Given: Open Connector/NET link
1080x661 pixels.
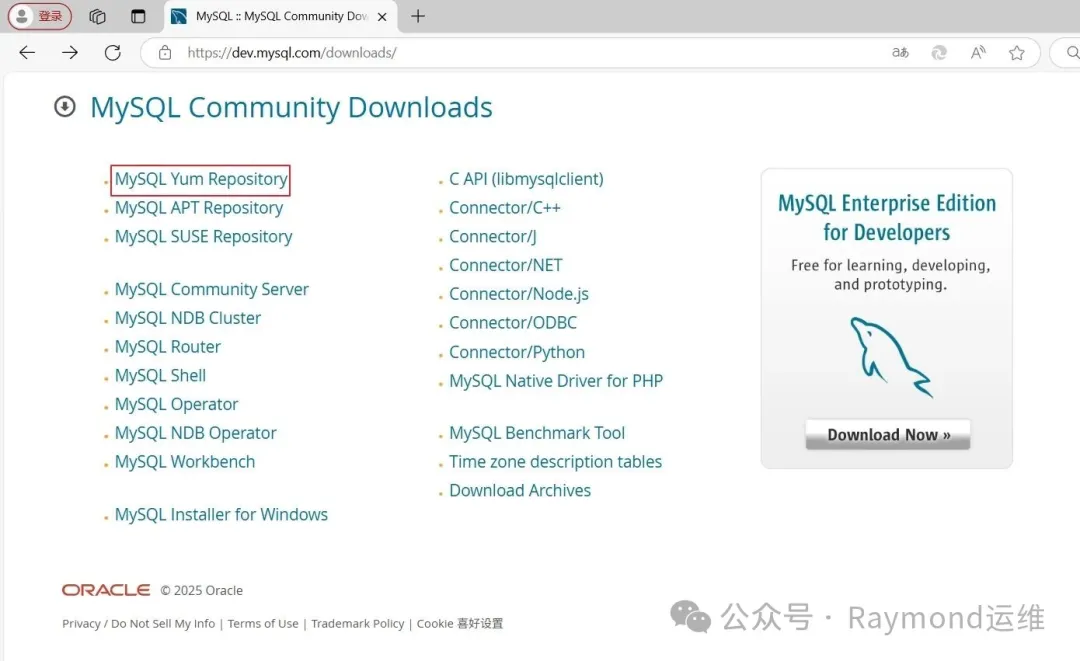Looking at the screenshot, I should [x=506, y=265].
